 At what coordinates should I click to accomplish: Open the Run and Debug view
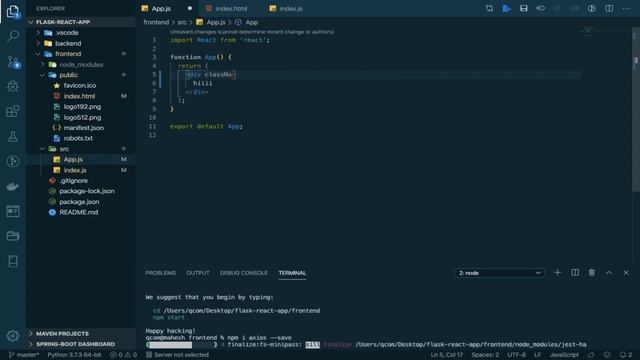13,87
